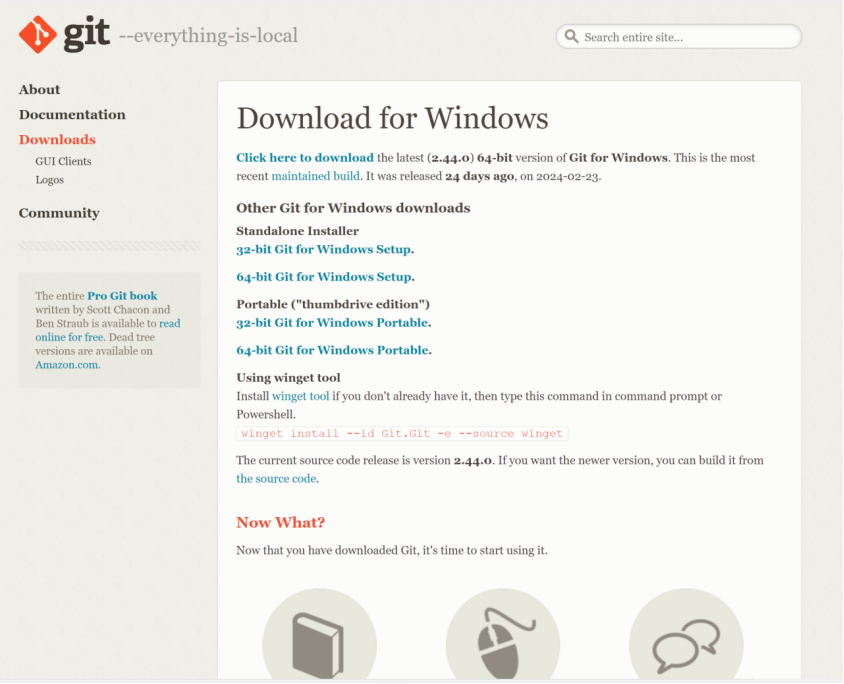
Task: Click the 'Using winget tool' subheading
Action: click(289, 377)
